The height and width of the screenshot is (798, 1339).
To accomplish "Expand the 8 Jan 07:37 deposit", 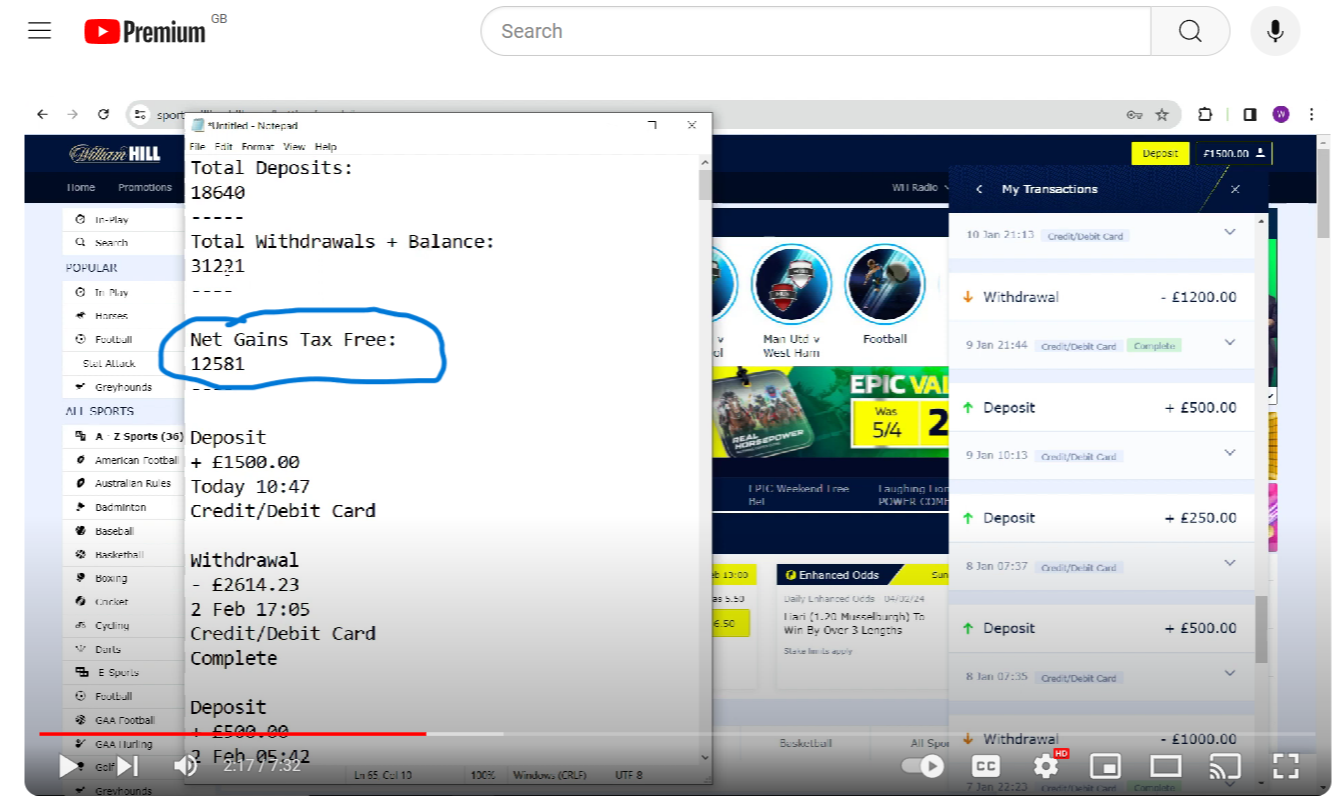I will [x=1229, y=564].
